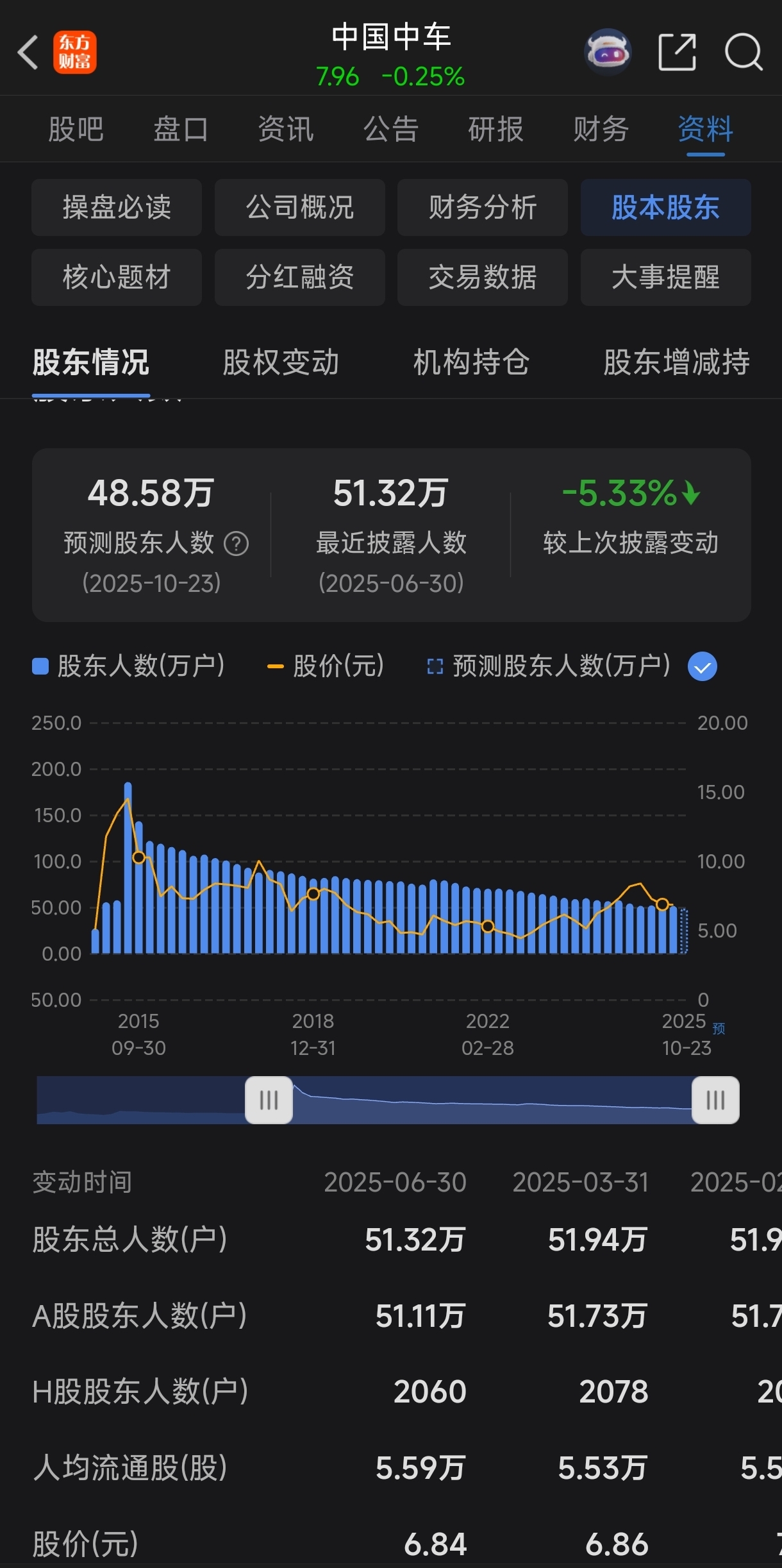The image size is (782, 1568).
Task: Open 财务分析 section
Action: pyautogui.click(x=483, y=207)
